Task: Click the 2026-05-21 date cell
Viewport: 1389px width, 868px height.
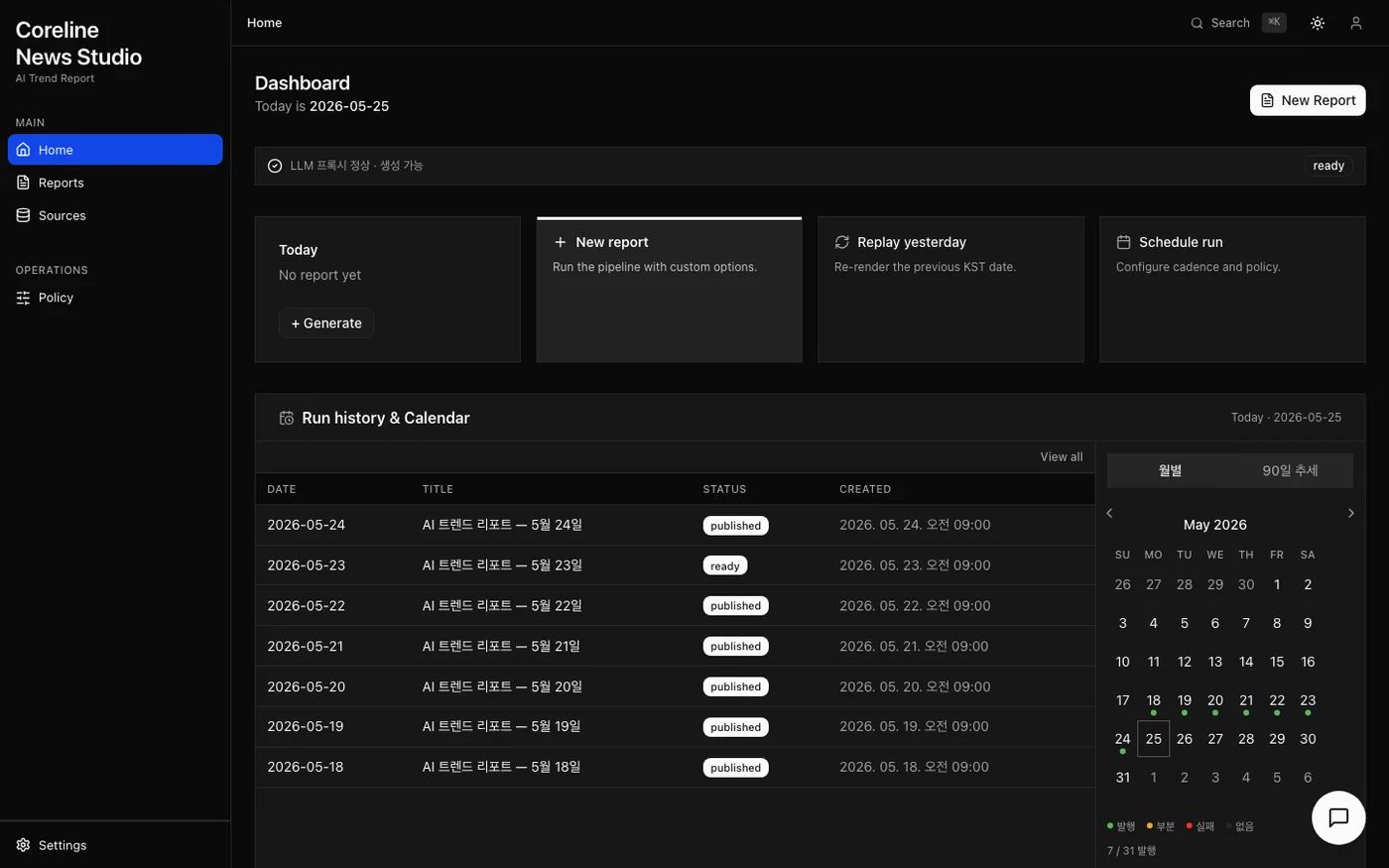Action: pos(306,646)
